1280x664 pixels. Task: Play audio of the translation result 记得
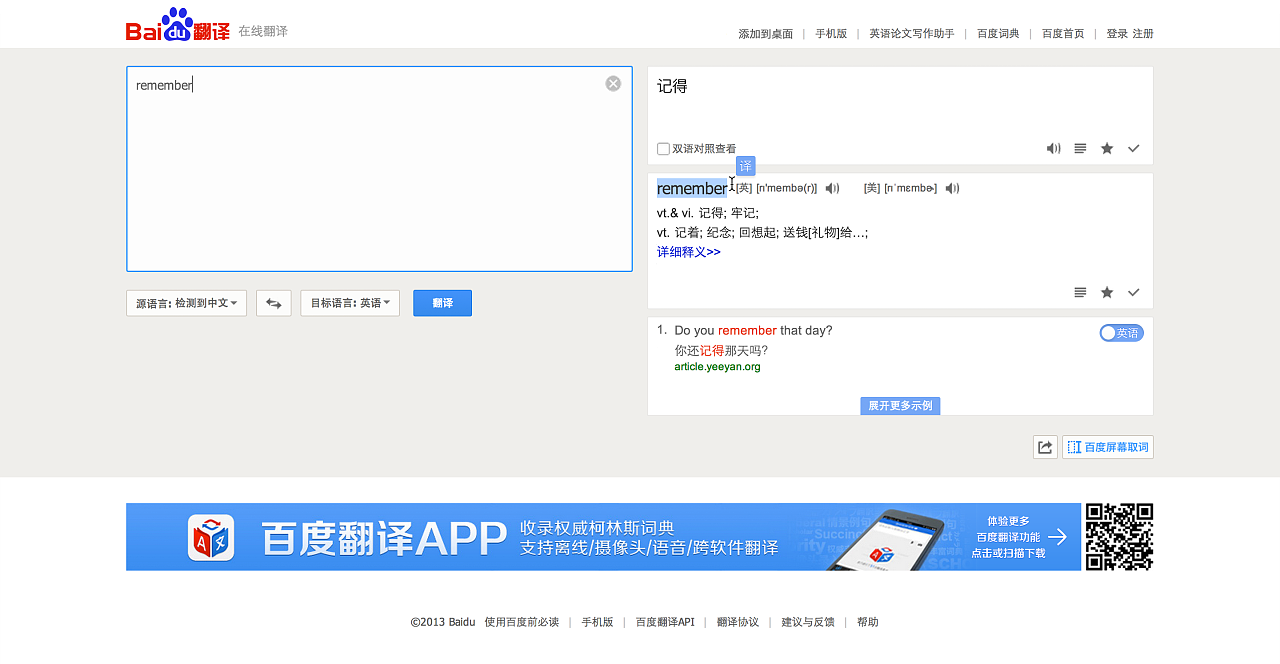[1053, 149]
